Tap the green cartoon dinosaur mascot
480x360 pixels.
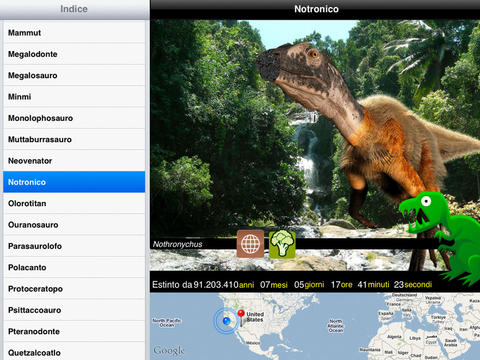click(440, 238)
